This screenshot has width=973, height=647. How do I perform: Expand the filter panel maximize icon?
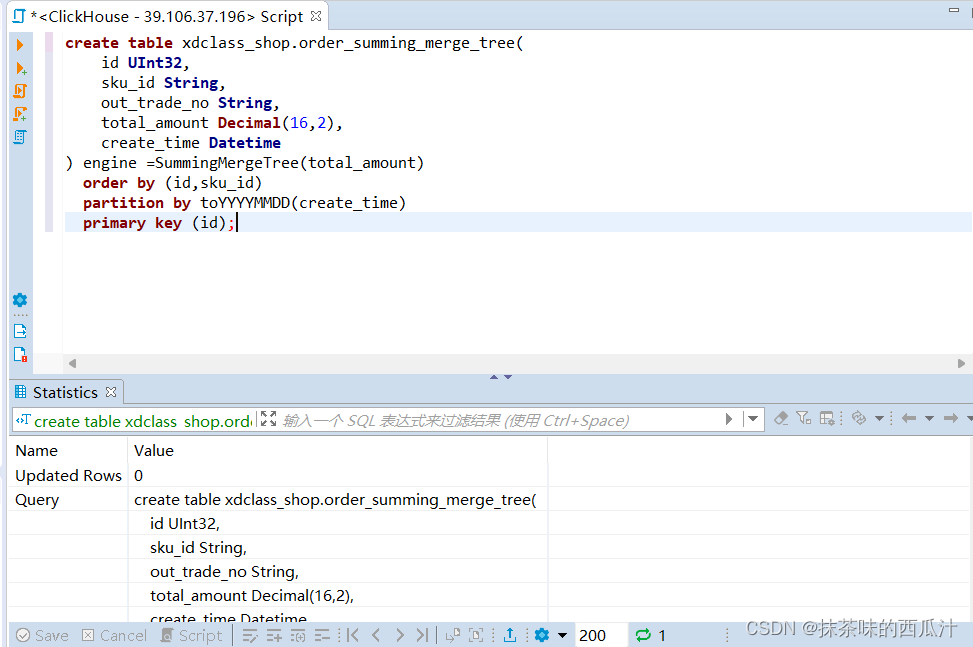click(x=268, y=419)
